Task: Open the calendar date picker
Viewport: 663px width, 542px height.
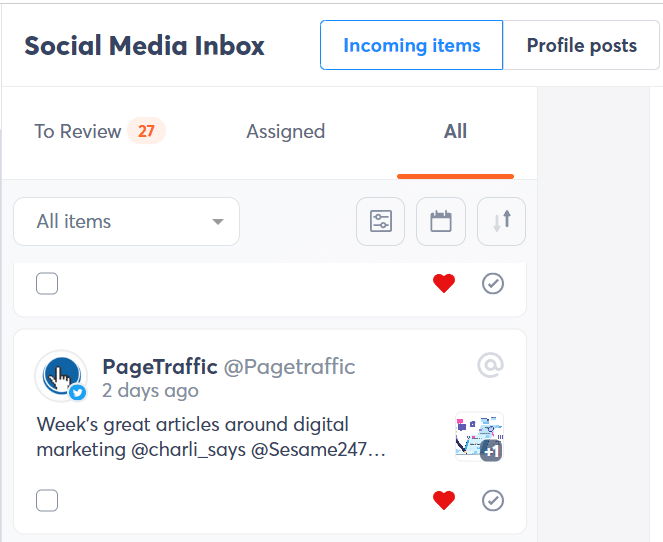Action: point(441,221)
